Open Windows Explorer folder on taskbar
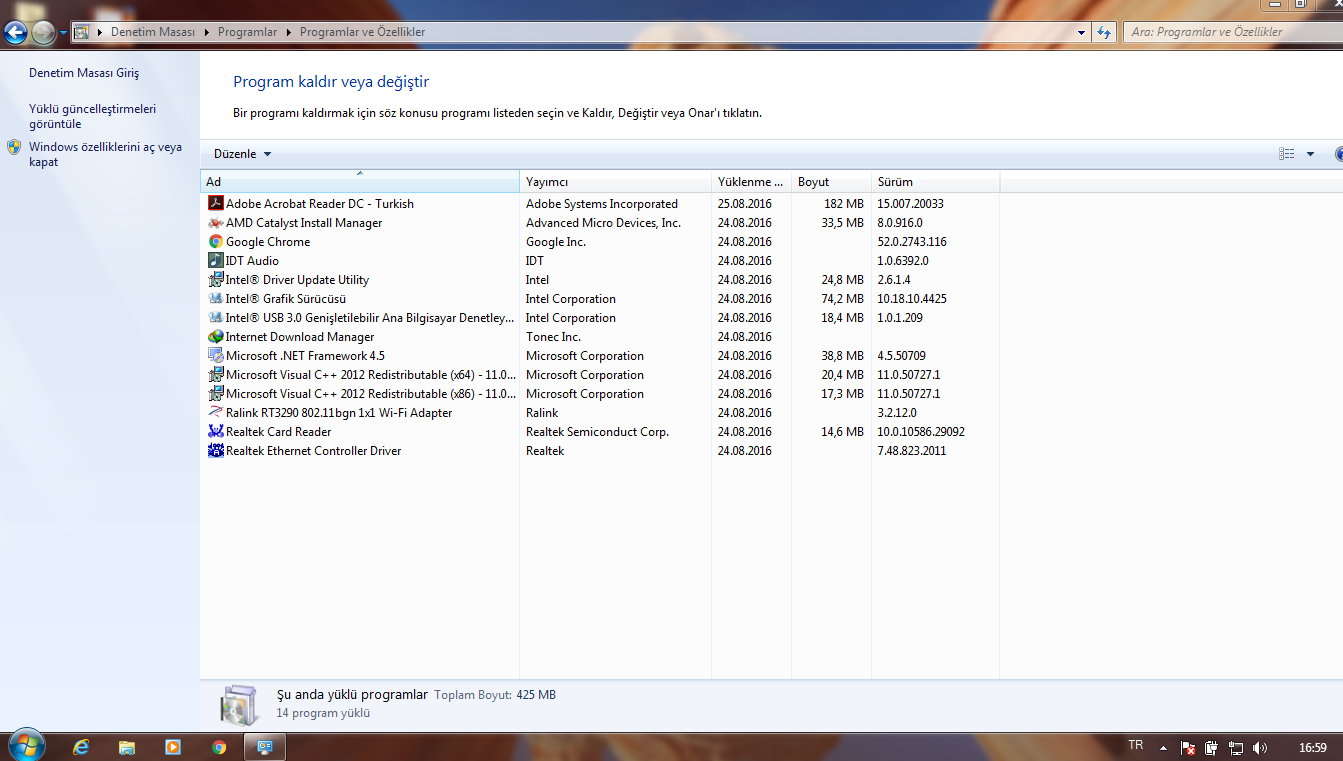This screenshot has height=761, width=1343. 127,747
